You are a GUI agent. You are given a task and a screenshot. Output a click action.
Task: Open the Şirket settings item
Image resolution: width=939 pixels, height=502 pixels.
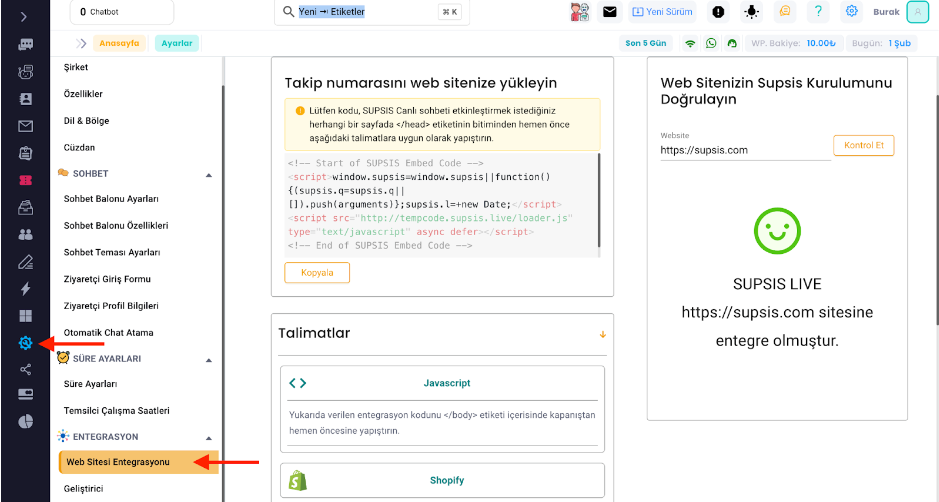pos(76,67)
